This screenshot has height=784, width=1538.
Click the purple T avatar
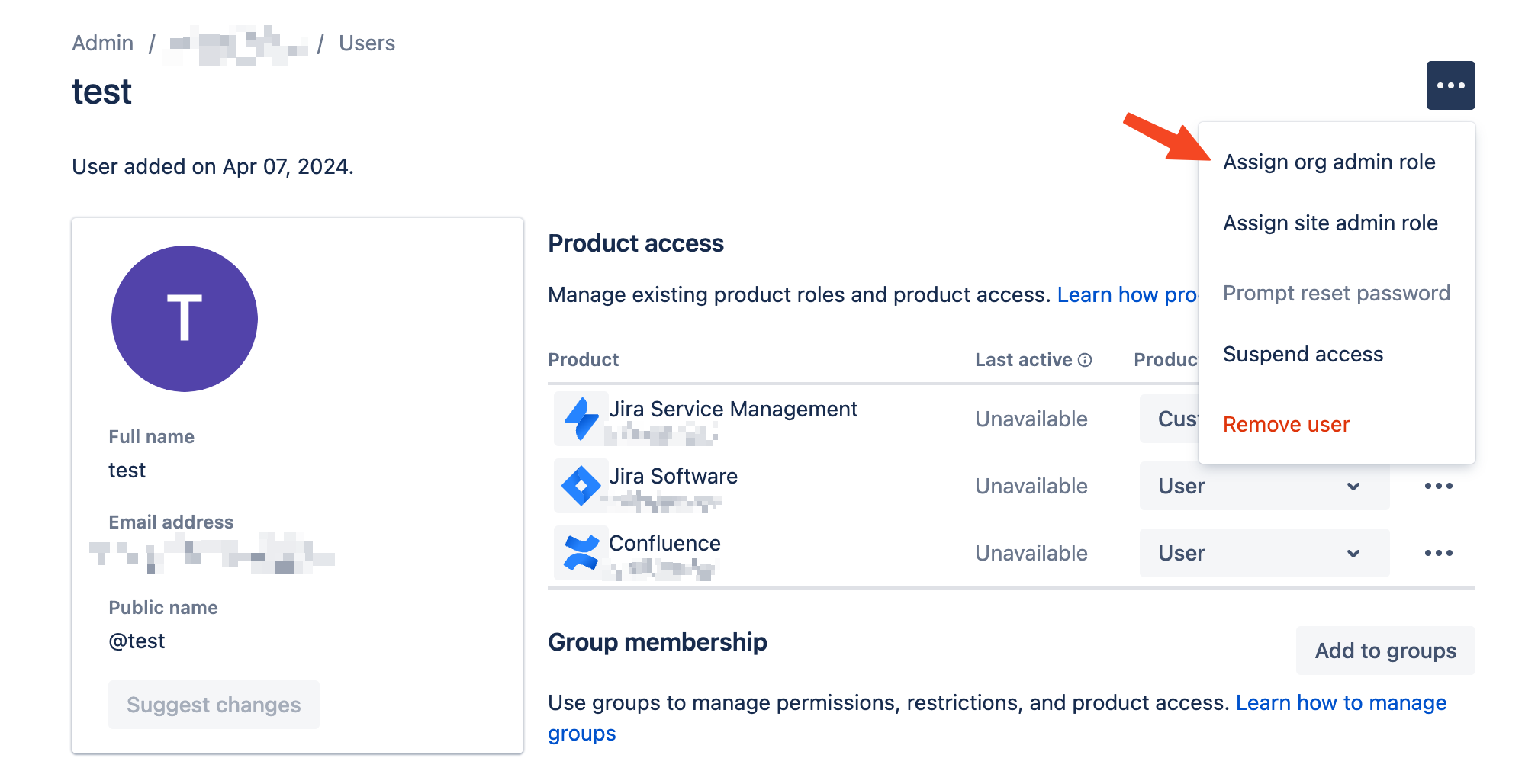(x=185, y=319)
